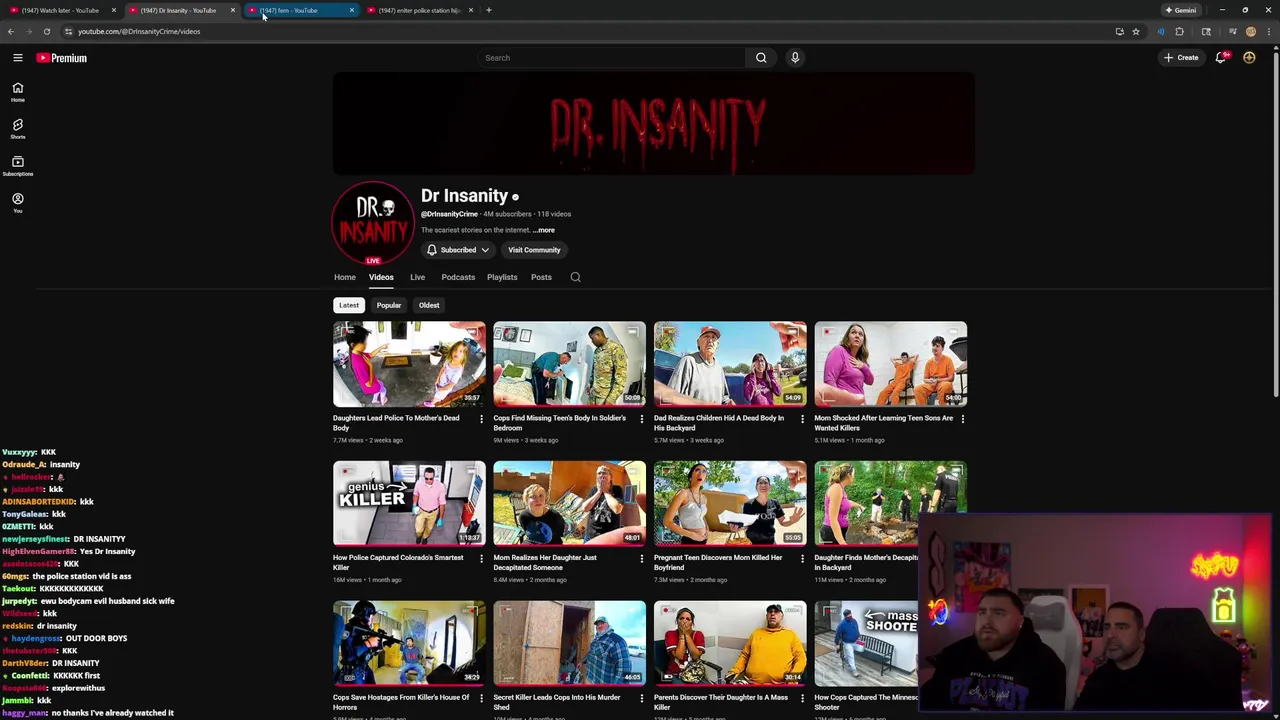This screenshot has height=720, width=1280.
Task: Open browser extensions puzzle icon
Action: [1179, 31]
